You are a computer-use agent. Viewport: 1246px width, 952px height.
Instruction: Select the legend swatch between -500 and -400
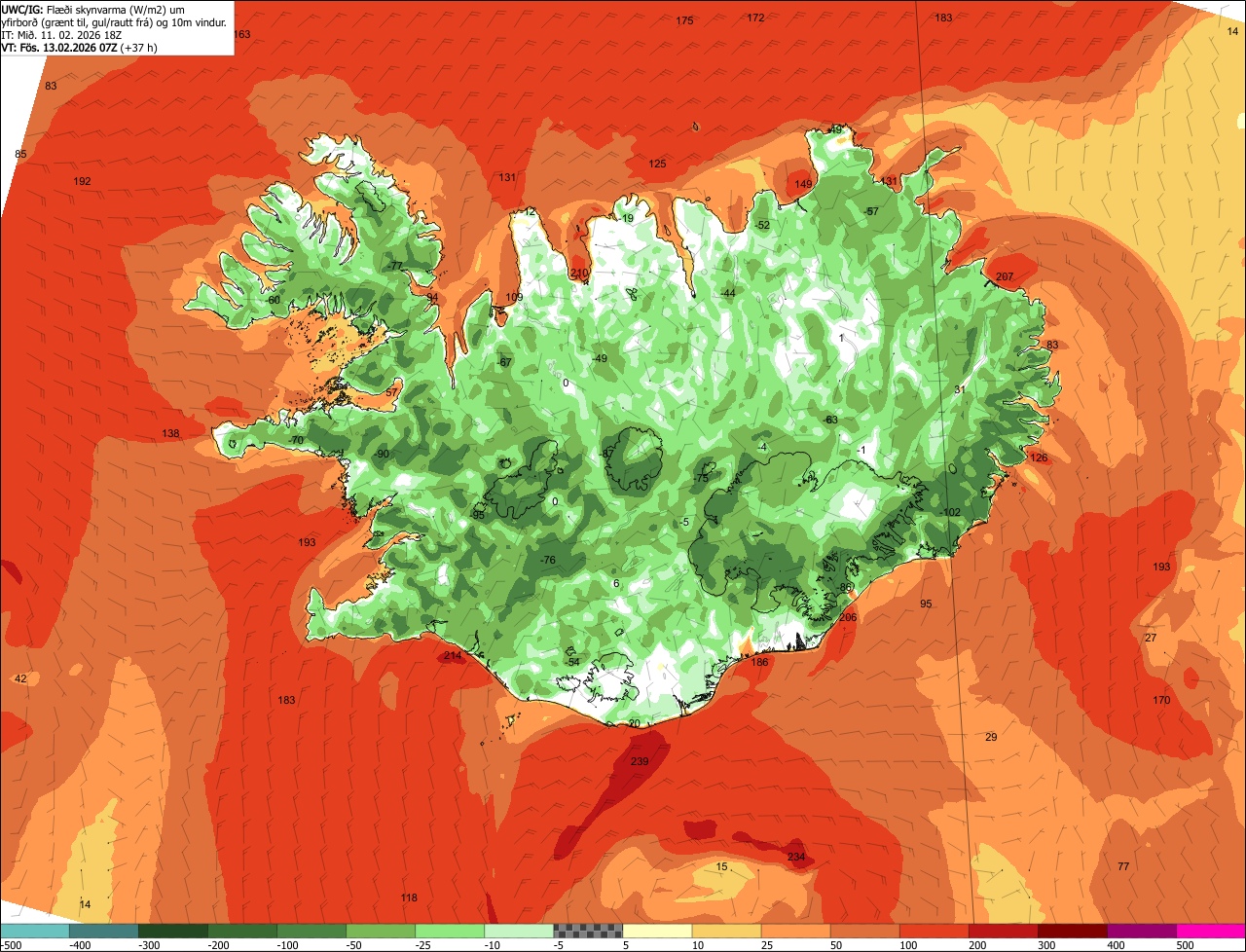(x=35, y=931)
